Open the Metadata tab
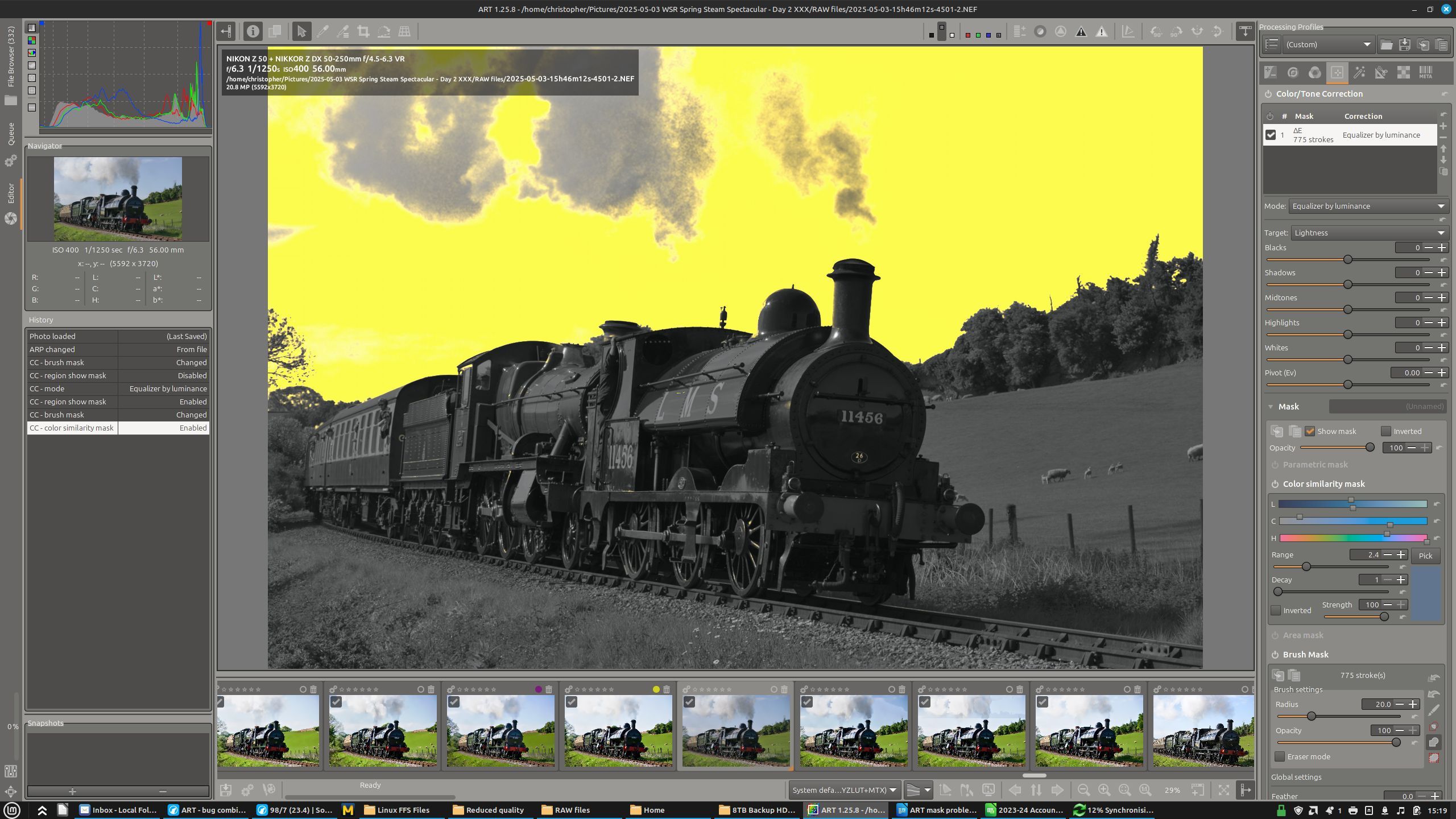The height and width of the screenshot is (819, 1456). [x=1426, y=72]
